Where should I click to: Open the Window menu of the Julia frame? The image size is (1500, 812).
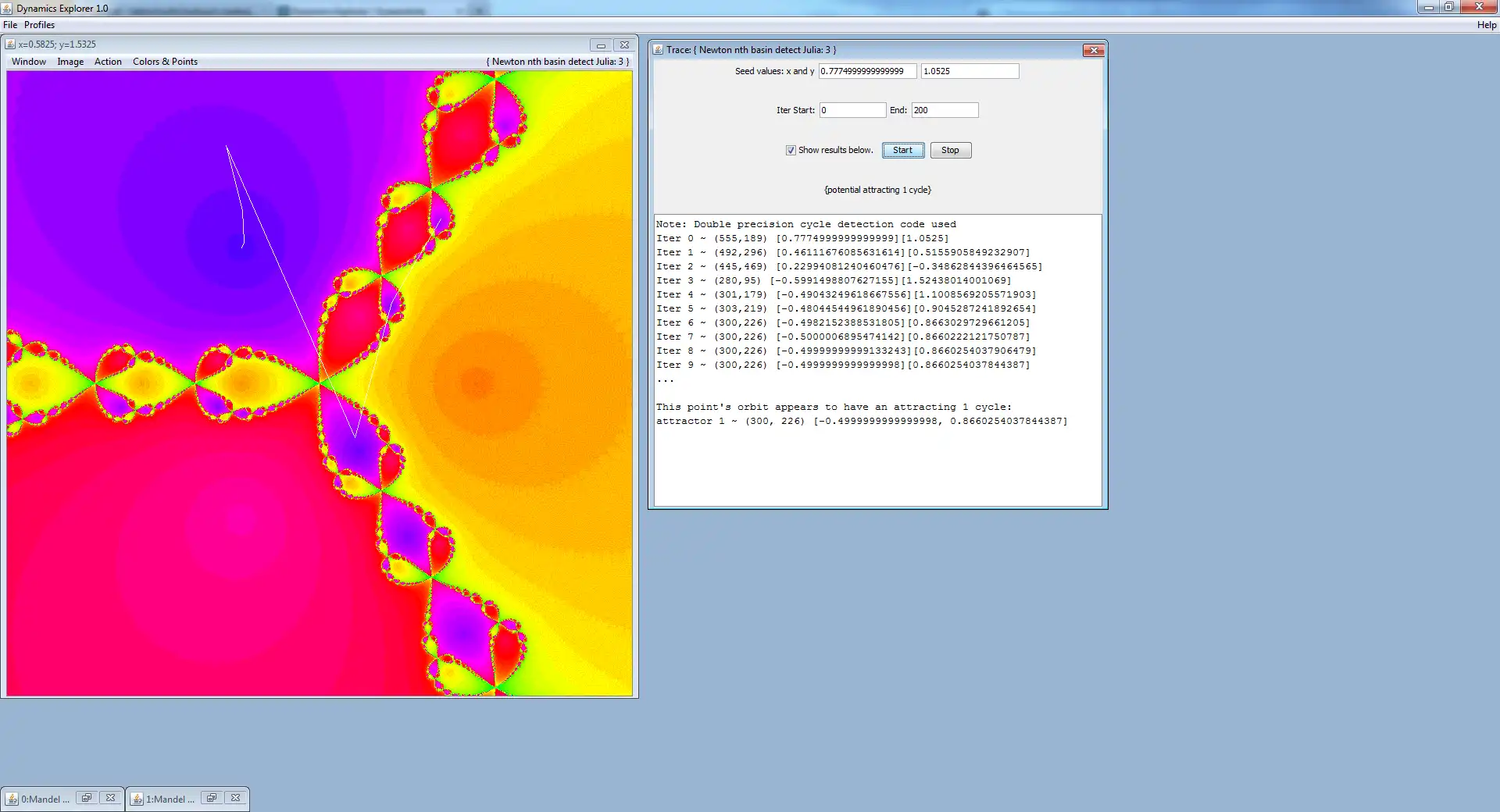pyautogui.click(x=29, y=62)
